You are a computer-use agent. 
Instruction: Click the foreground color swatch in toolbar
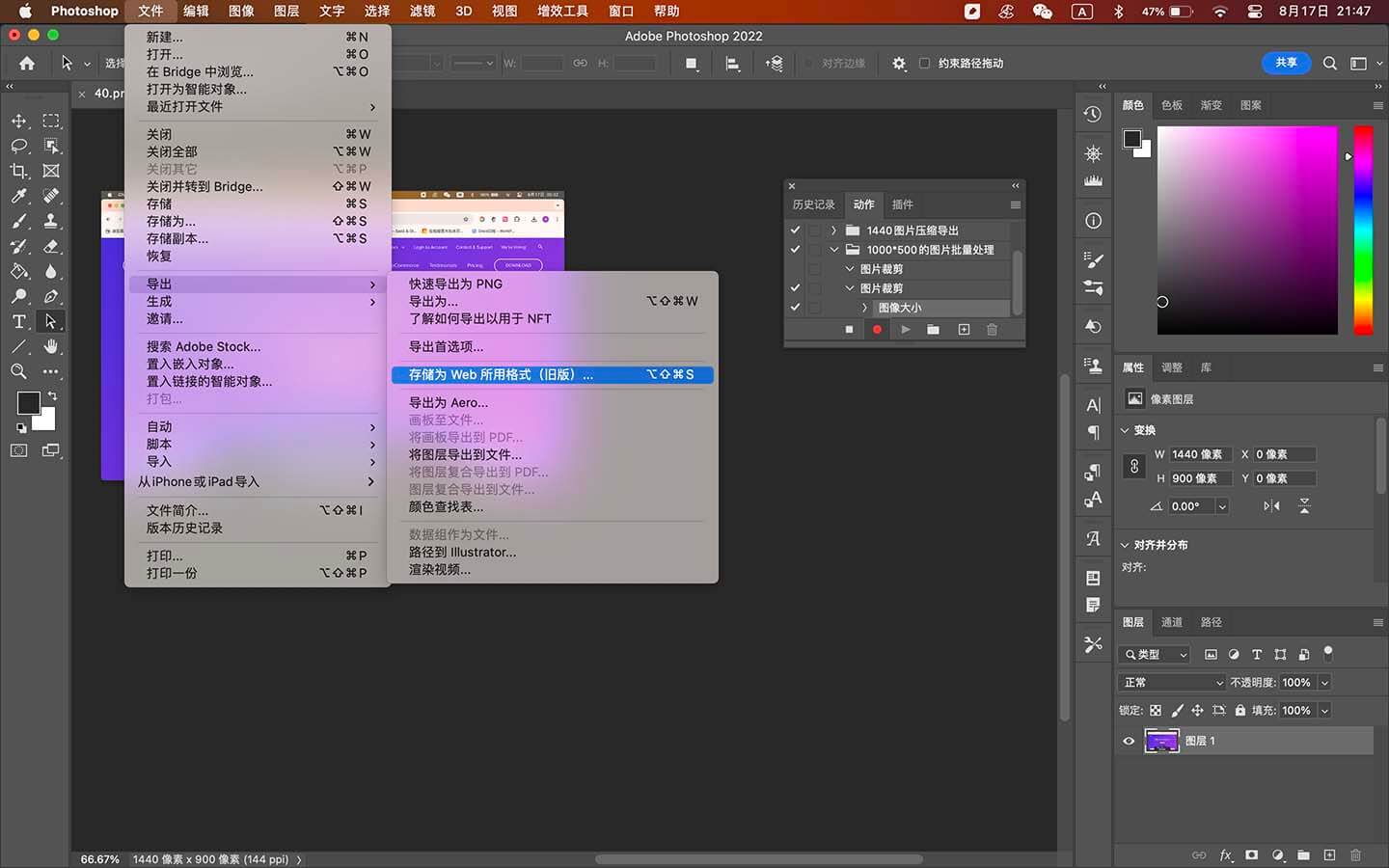click(x=27, y=403)
